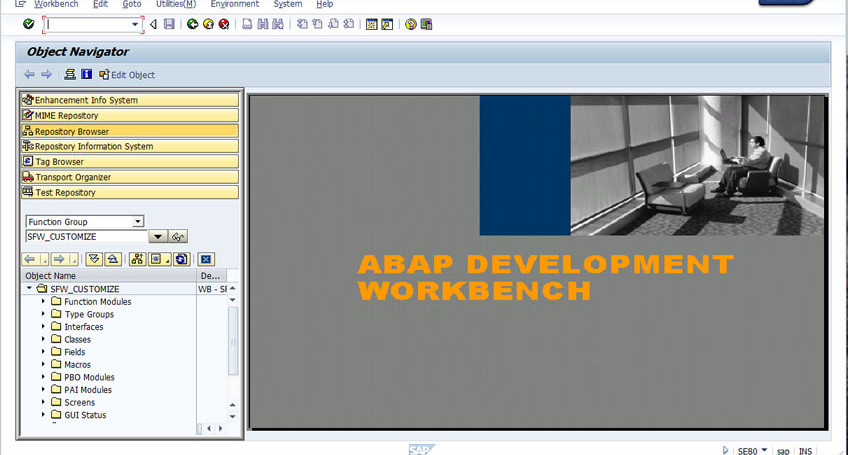Open the Goto menu
The height and width of the screenshot is (455, 848).
[131, 4]
